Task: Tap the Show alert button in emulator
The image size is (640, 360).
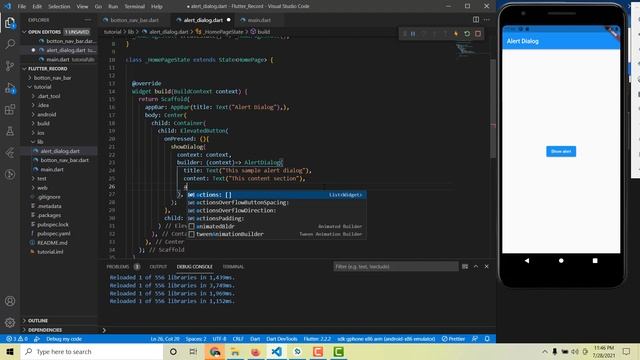Action: pos(561,151)
